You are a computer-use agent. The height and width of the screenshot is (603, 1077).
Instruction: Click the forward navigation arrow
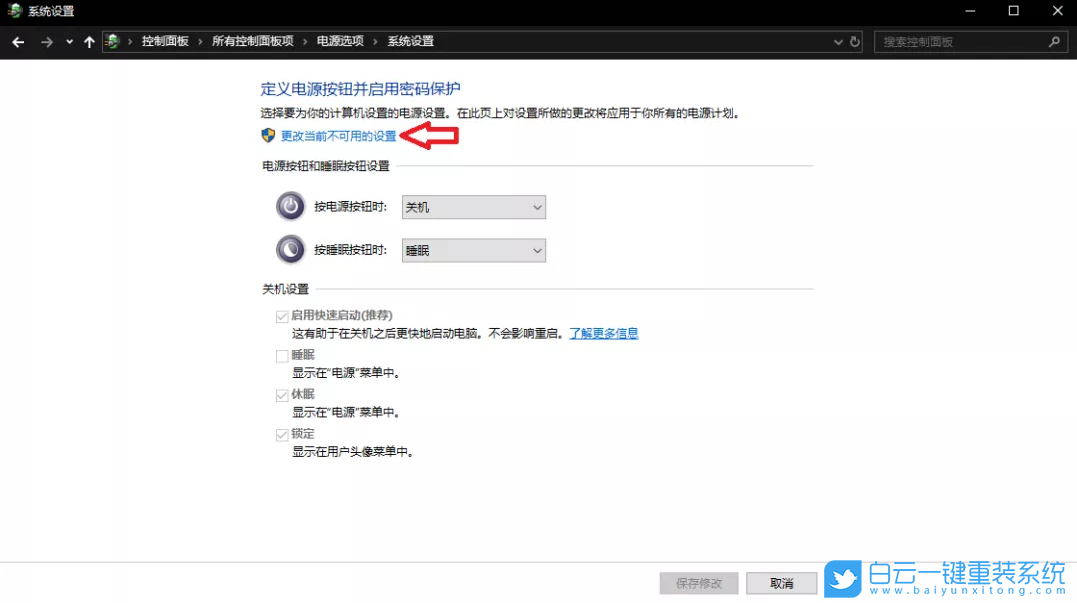point(47,41)
